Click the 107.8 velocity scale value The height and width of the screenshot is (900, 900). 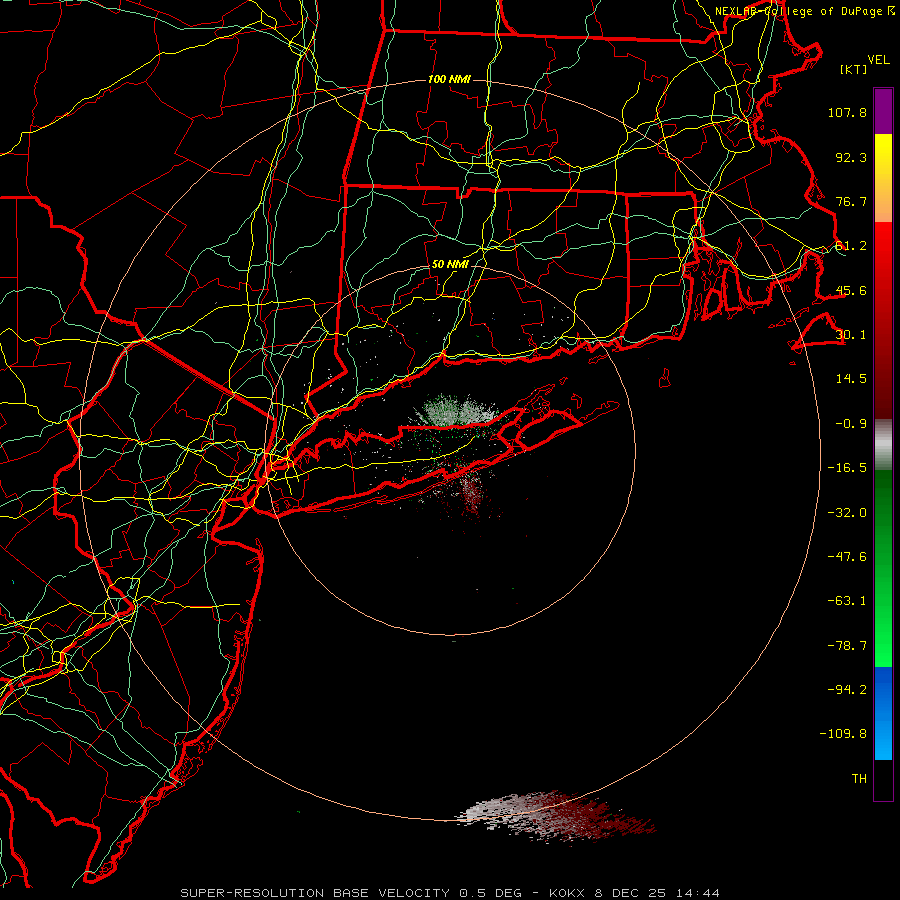point(847,112)
